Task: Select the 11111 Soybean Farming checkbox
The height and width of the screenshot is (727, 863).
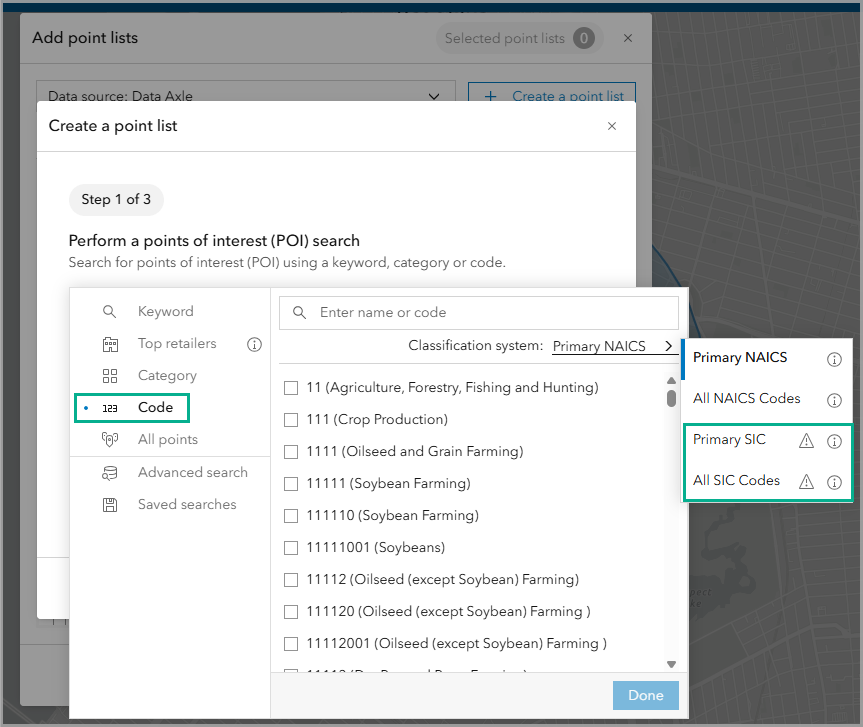Action: pyautogui.click(x=291, y=484)
